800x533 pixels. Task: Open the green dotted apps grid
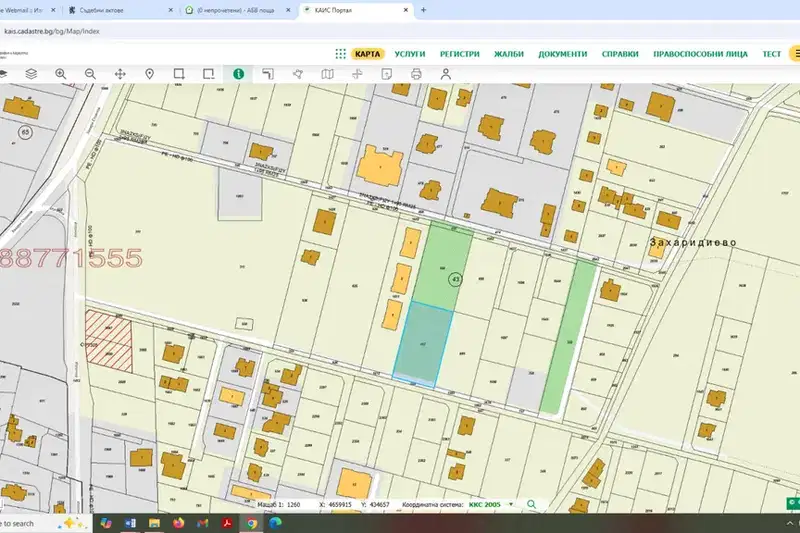point(340,54)
